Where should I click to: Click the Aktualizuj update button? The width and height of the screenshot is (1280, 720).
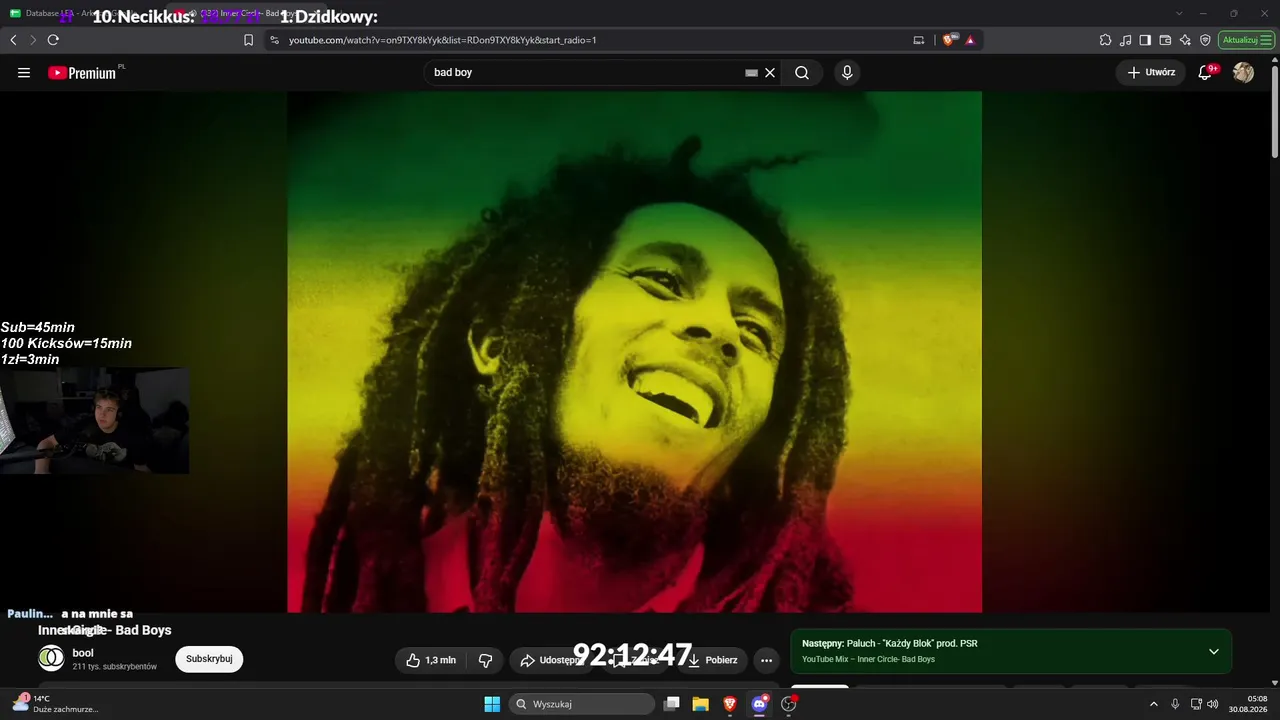1246,40
